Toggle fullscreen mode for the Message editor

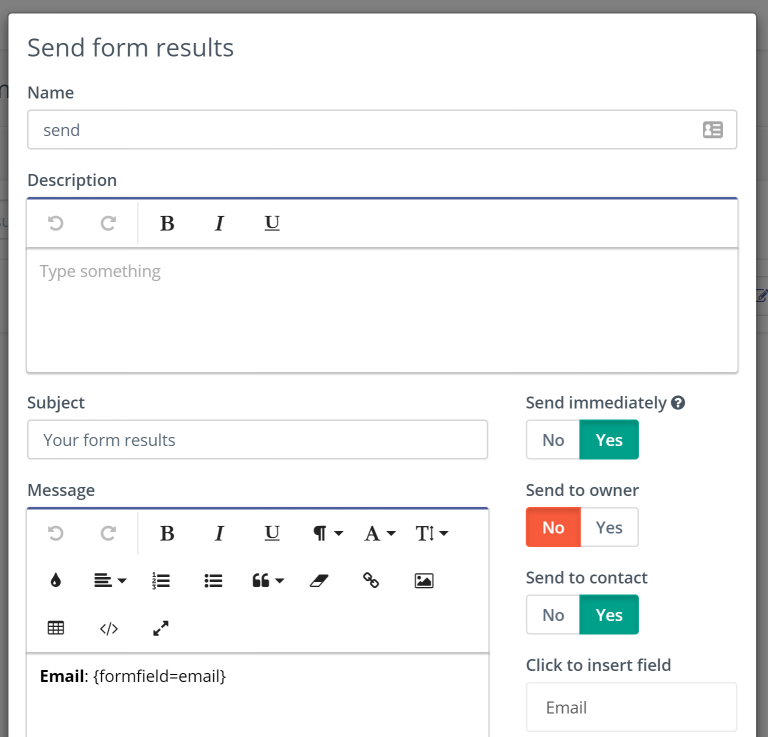pos(161,628)
